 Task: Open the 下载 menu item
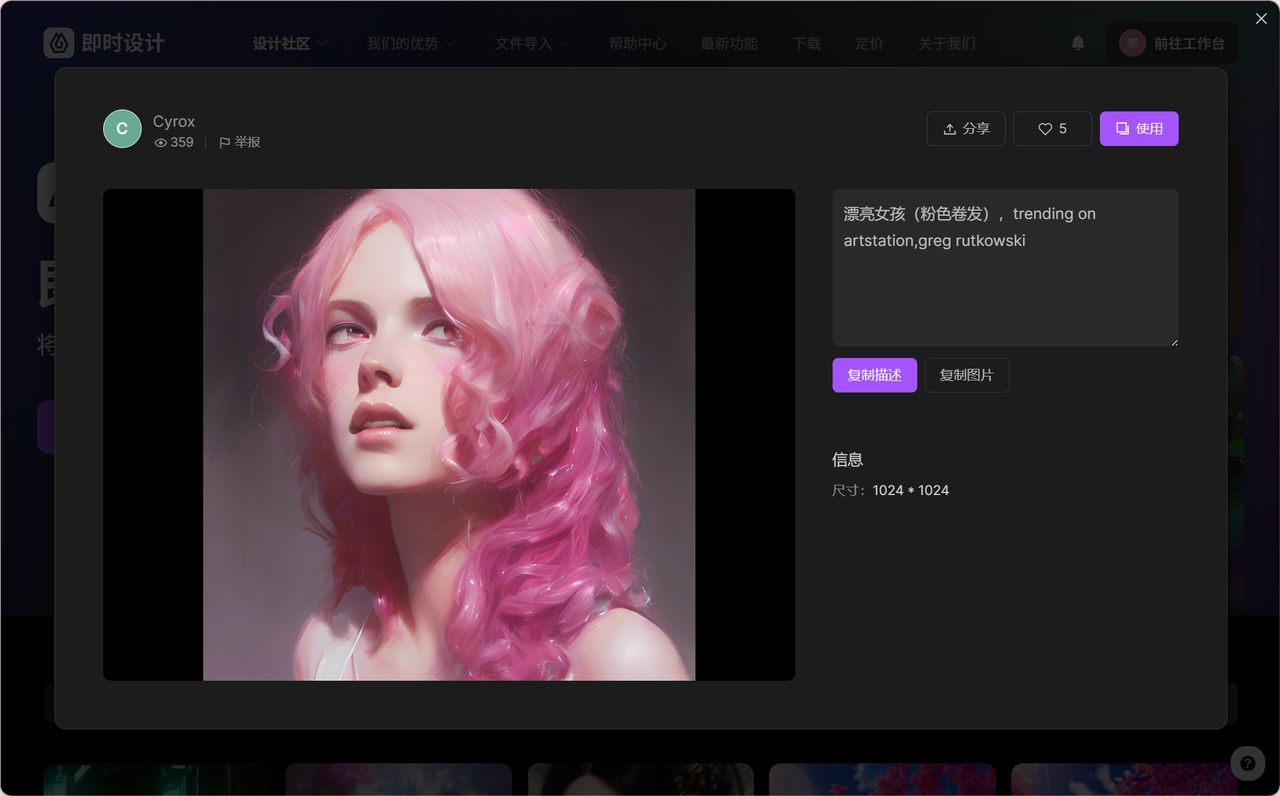pyautogui.click(x=807, y=44)
